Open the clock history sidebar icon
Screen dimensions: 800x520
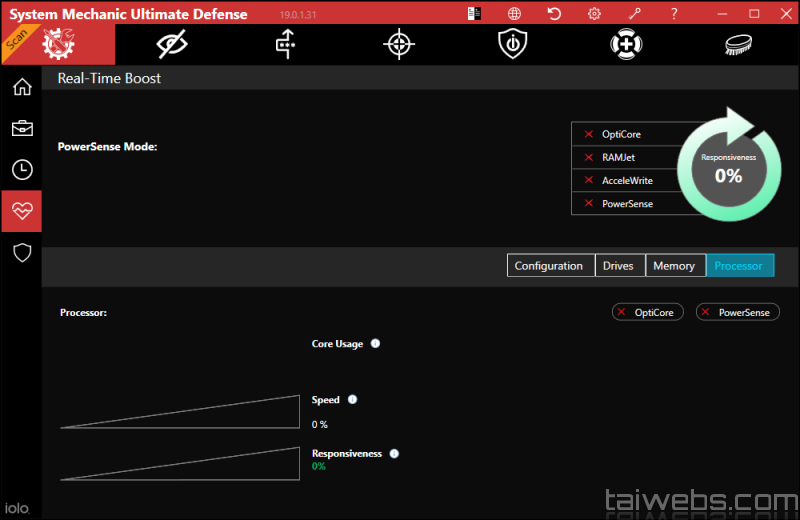[x=21, y=170]
